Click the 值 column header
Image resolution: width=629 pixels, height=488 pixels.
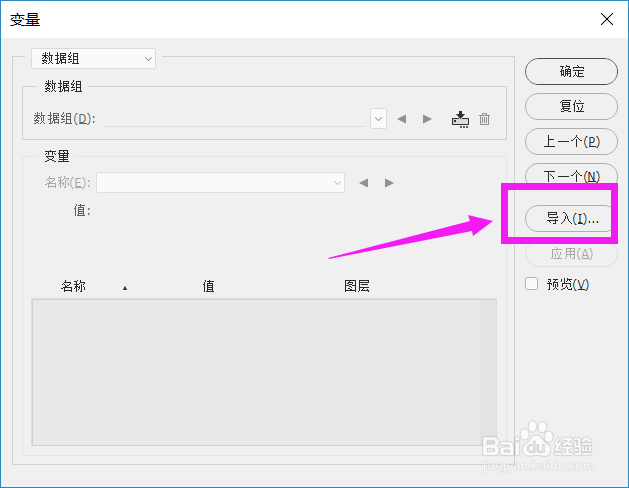point(208,286)
